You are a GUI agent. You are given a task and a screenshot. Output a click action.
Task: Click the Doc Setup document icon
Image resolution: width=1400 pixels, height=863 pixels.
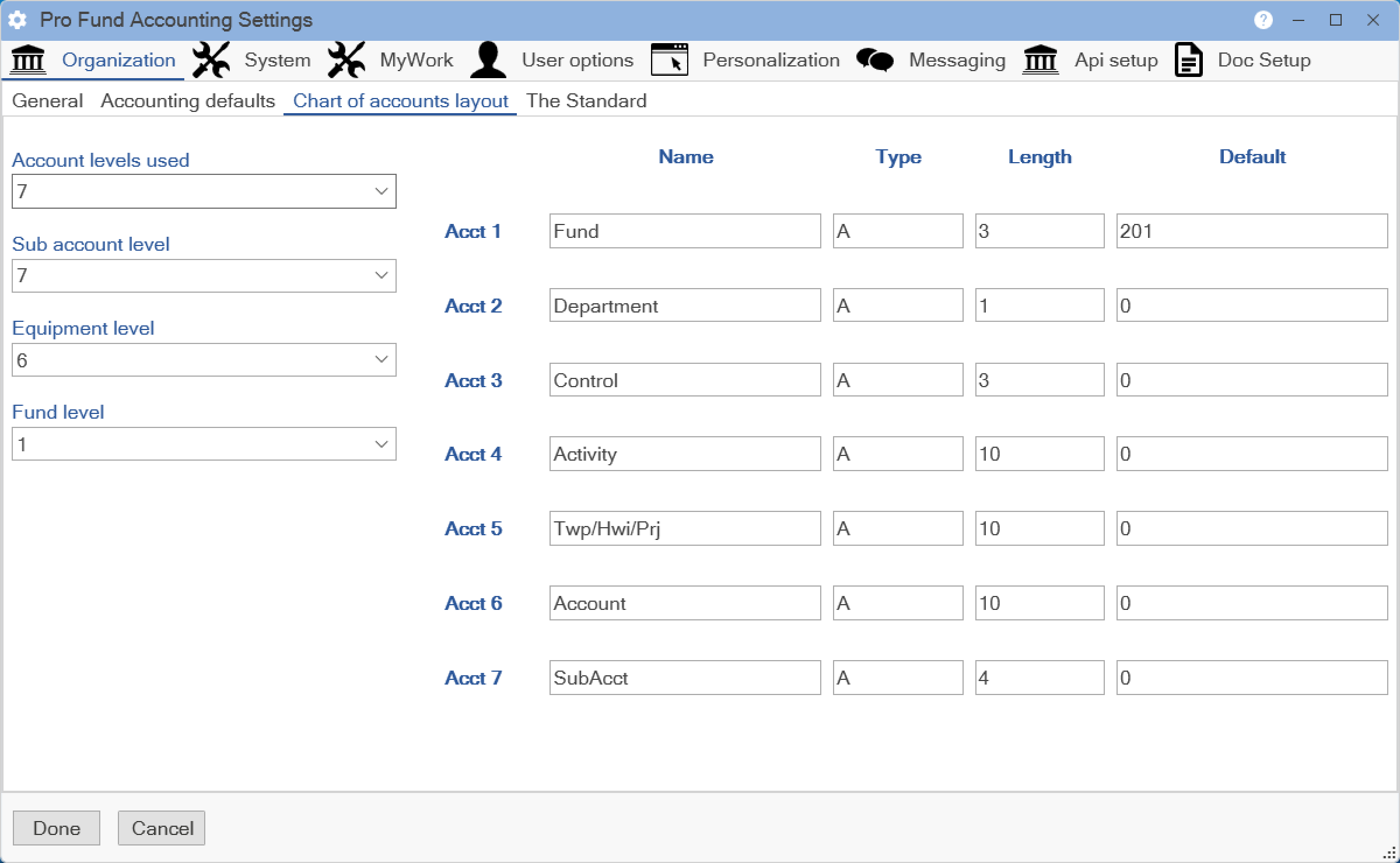point(1188,60)
